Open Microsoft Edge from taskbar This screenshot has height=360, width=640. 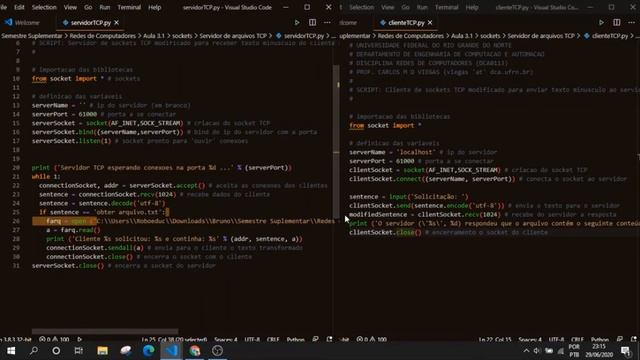click(x=149, y=351)
